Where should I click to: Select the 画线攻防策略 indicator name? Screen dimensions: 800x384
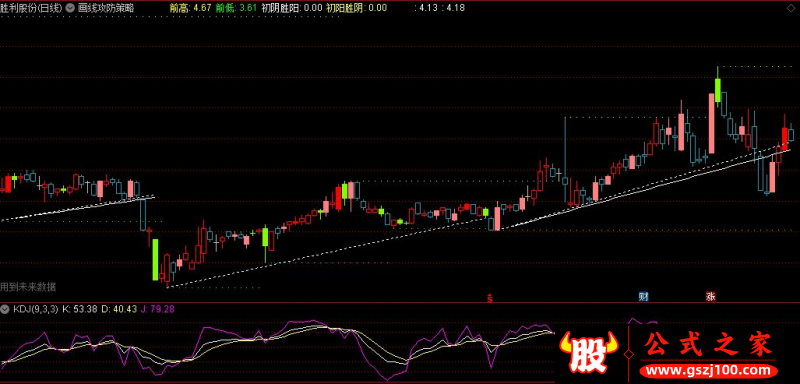(x=106, y=8)
